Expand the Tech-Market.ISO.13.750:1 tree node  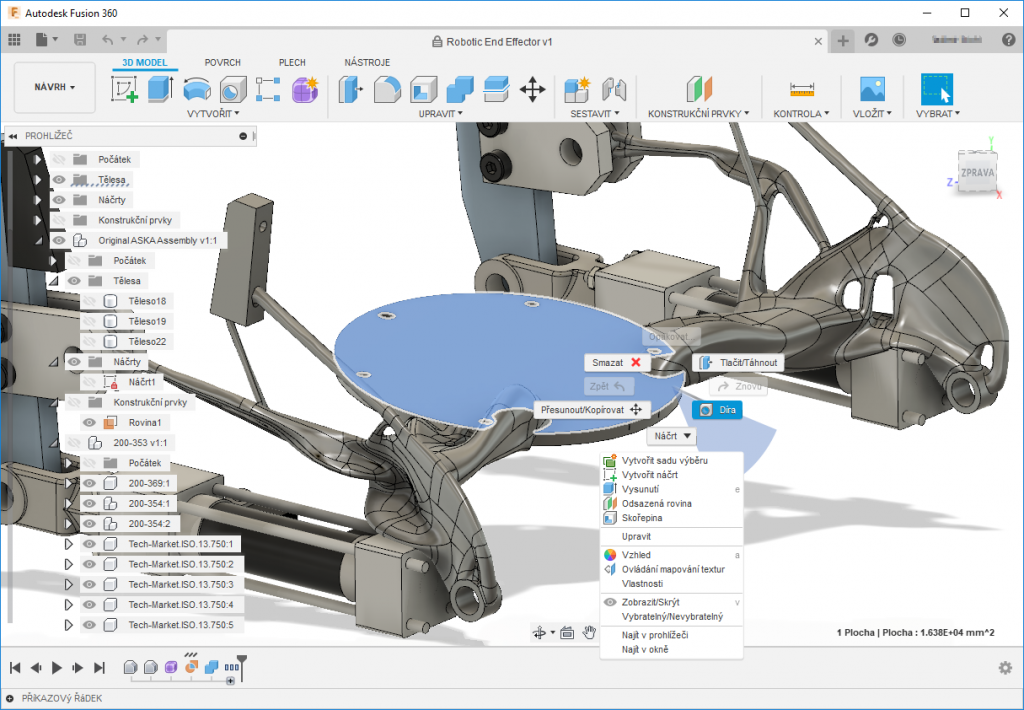click(69, 544)
